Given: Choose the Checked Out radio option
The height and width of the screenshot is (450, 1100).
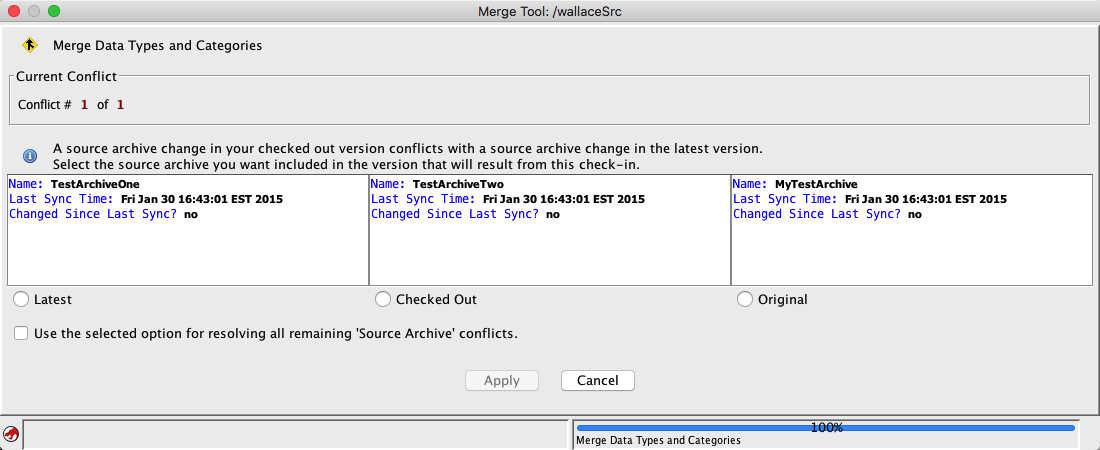Looking at the screenshot, I should pyautogui.click(x=383, y=299).
